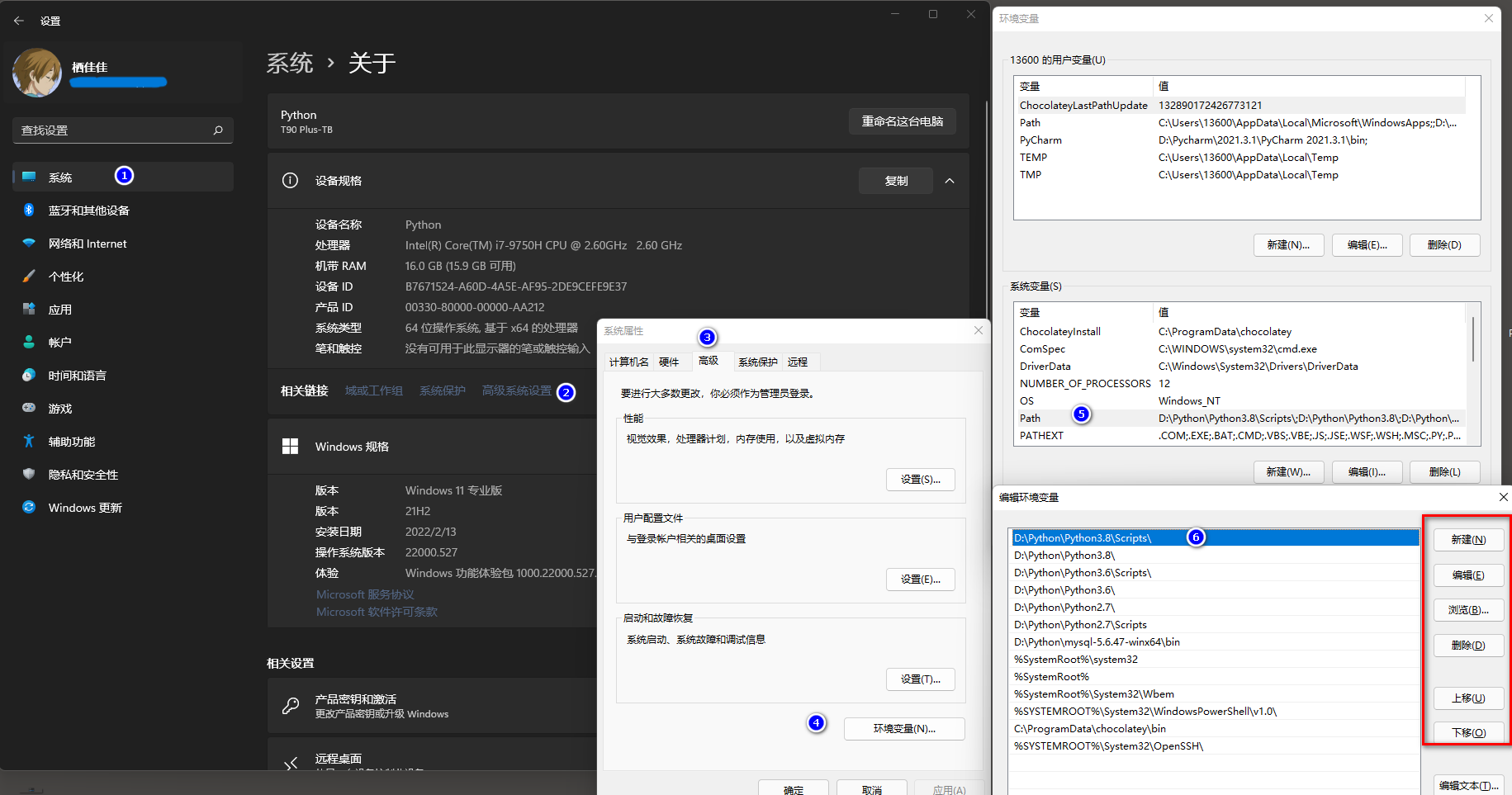Select the PyCharm user variable row
The image size is (1512, 795).
1240,140
